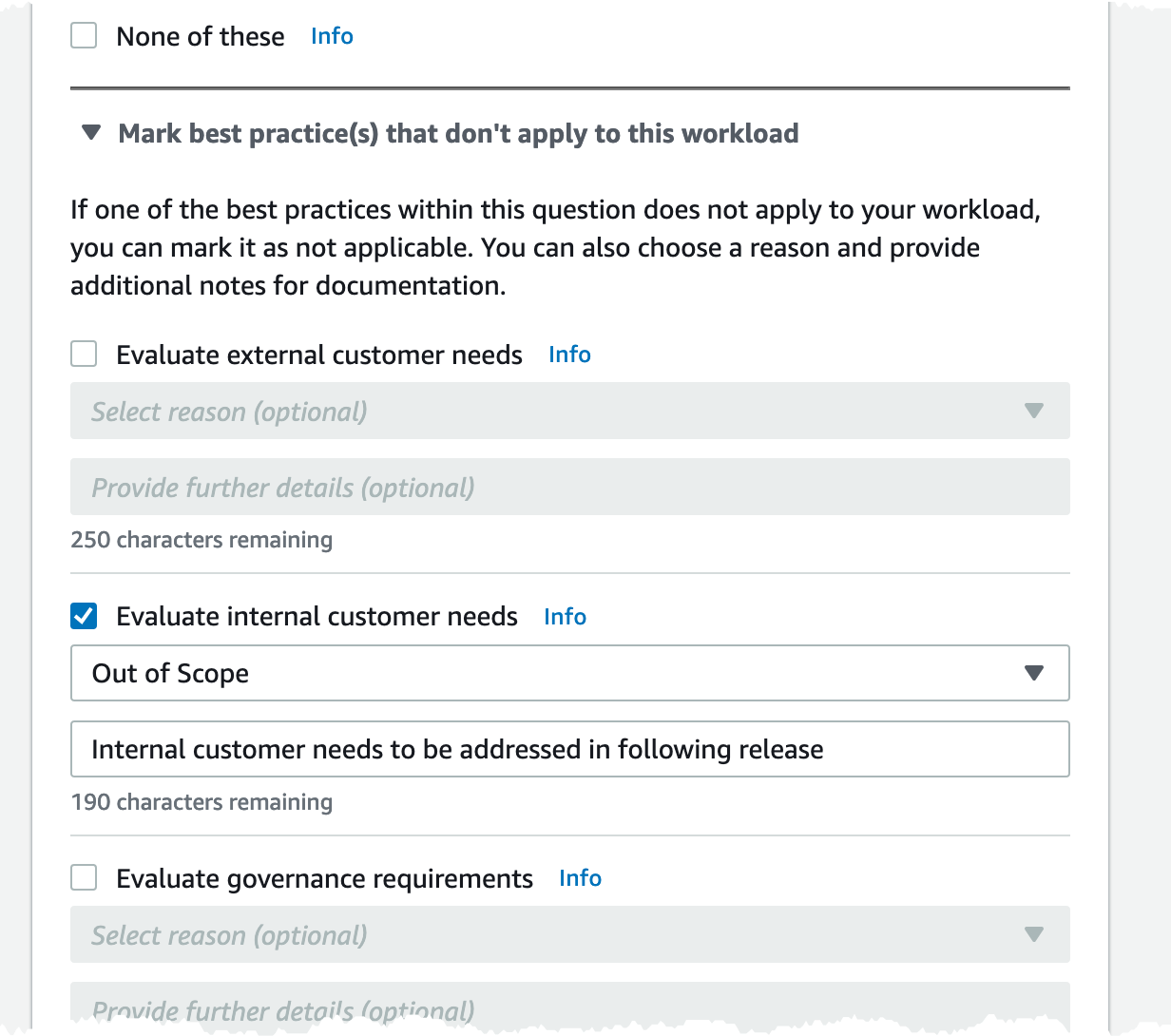Uncheck Evaluate internal customer needs checkbox
The height and width of the screenshot is (1036, 1171).
coord(84,616)
